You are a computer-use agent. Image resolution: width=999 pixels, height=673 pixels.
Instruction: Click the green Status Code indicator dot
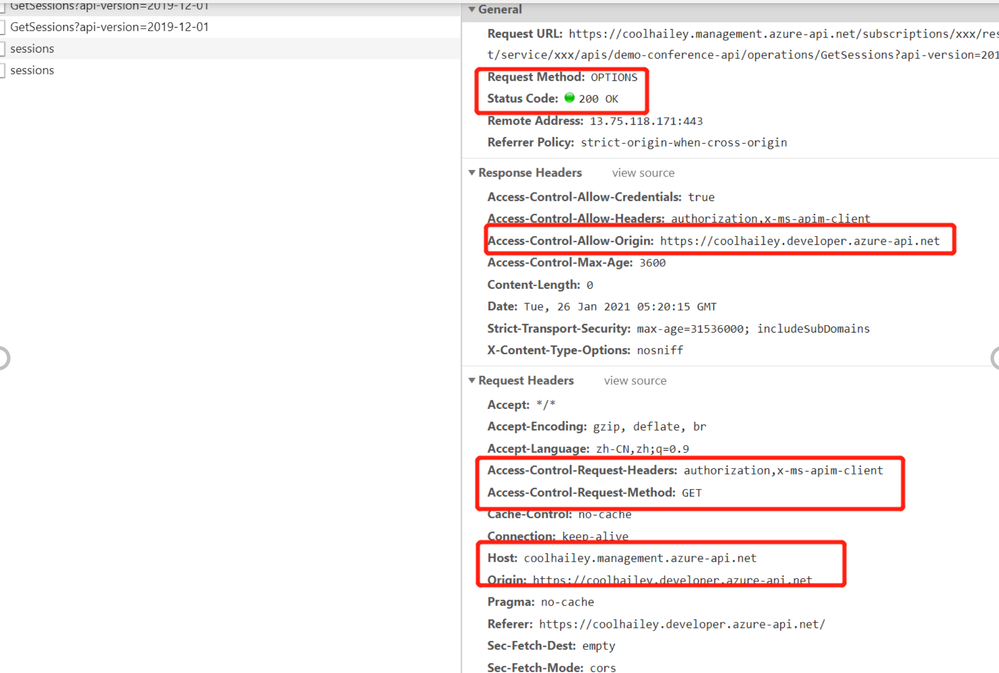click(x=570, y=98)
